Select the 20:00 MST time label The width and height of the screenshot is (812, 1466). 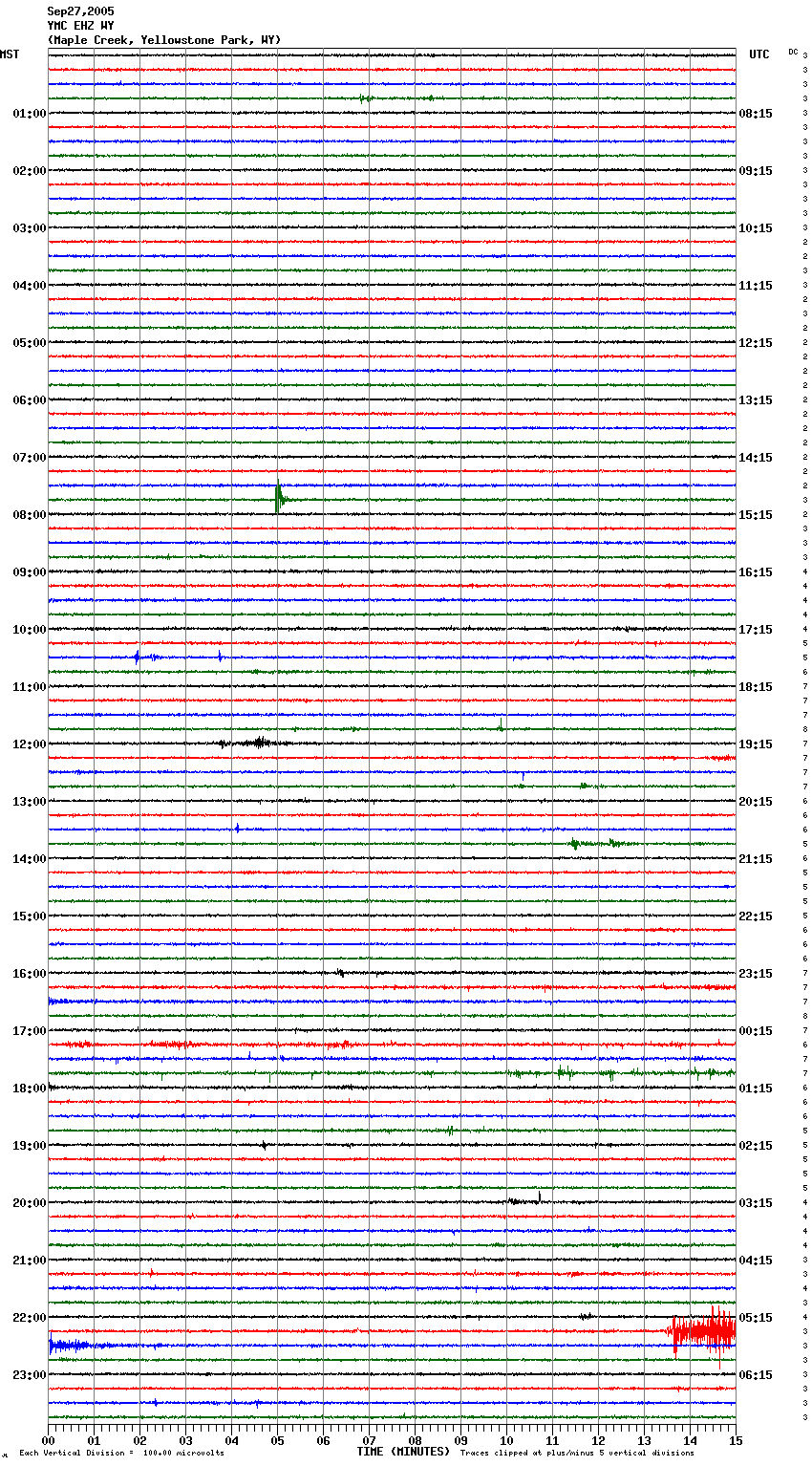coord(30,1203)
